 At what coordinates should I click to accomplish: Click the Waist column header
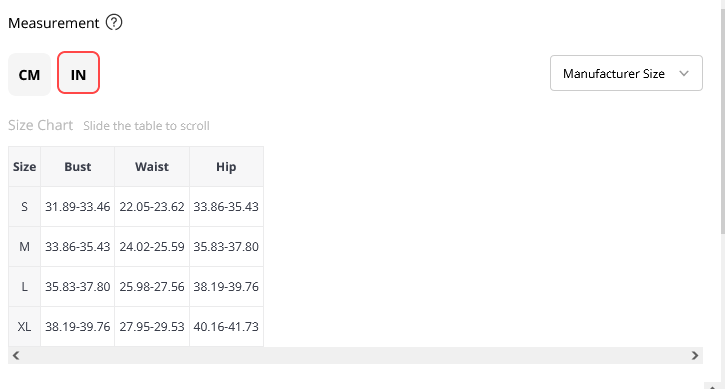coord(152,167)
